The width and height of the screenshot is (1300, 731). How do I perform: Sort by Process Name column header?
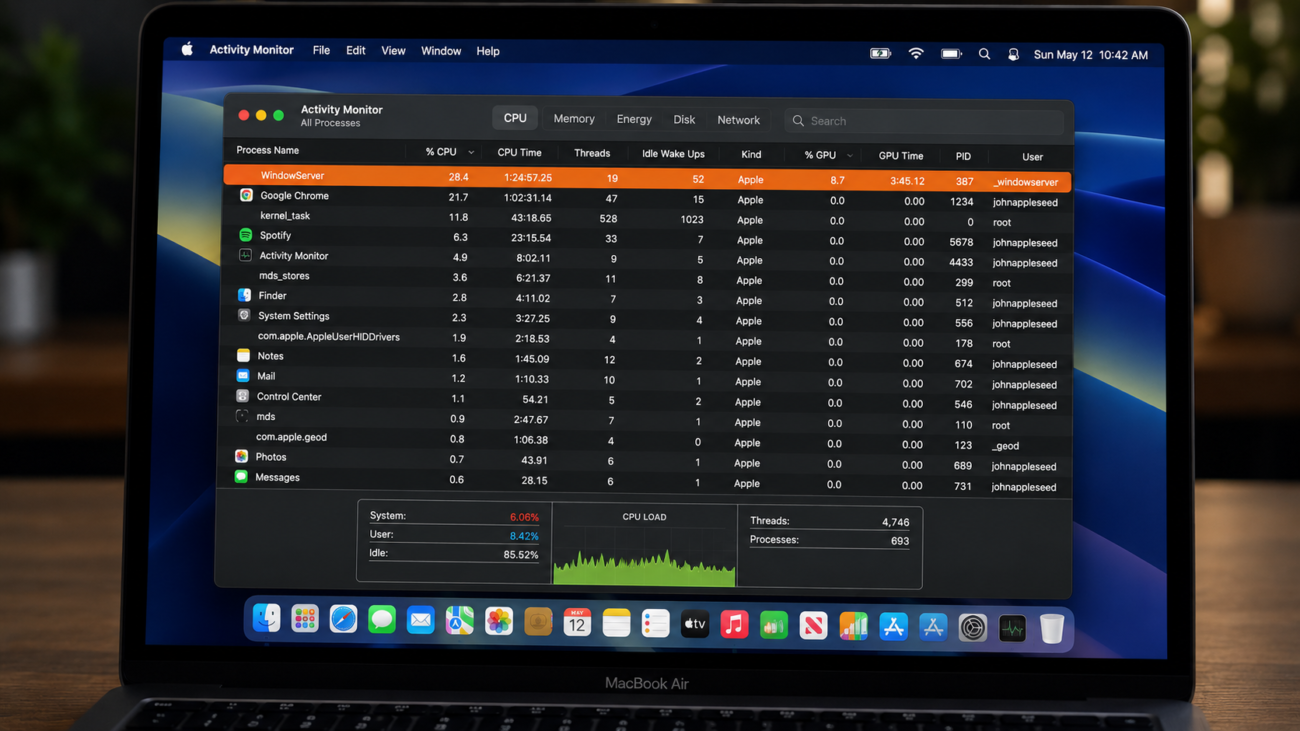[x=267, y=150]
